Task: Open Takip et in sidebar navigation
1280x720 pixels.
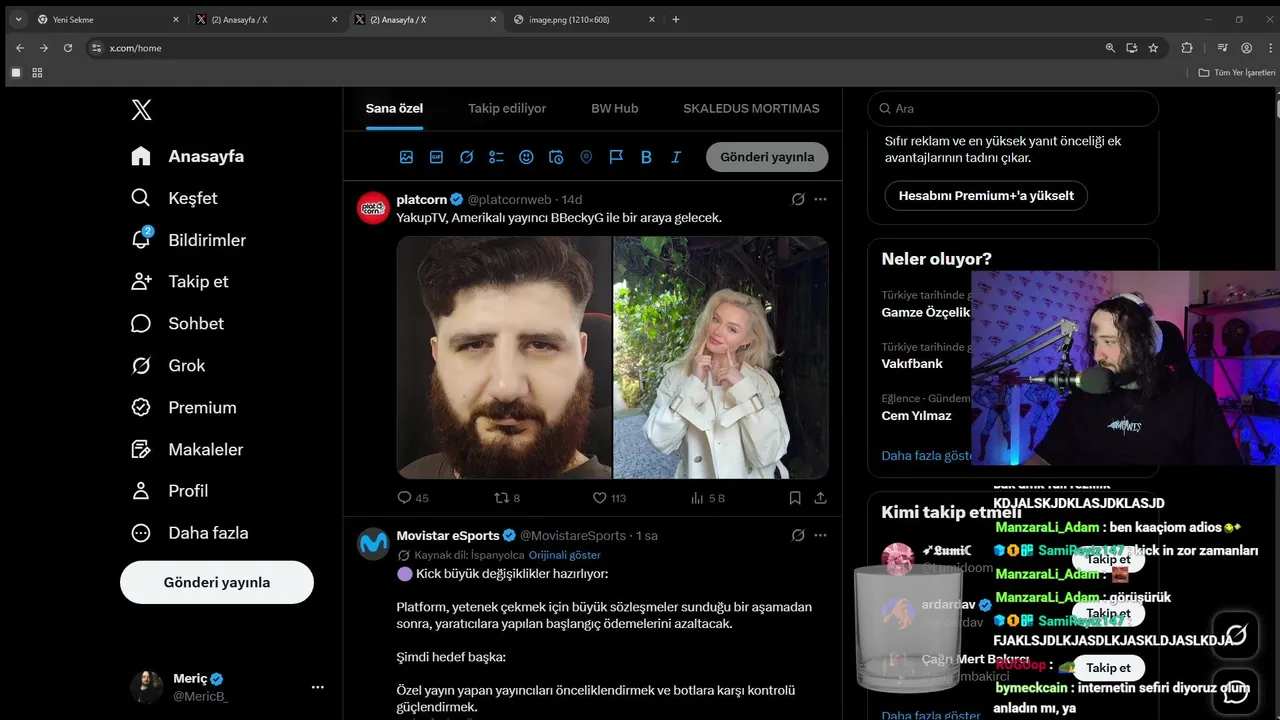Action: [180, 282]
